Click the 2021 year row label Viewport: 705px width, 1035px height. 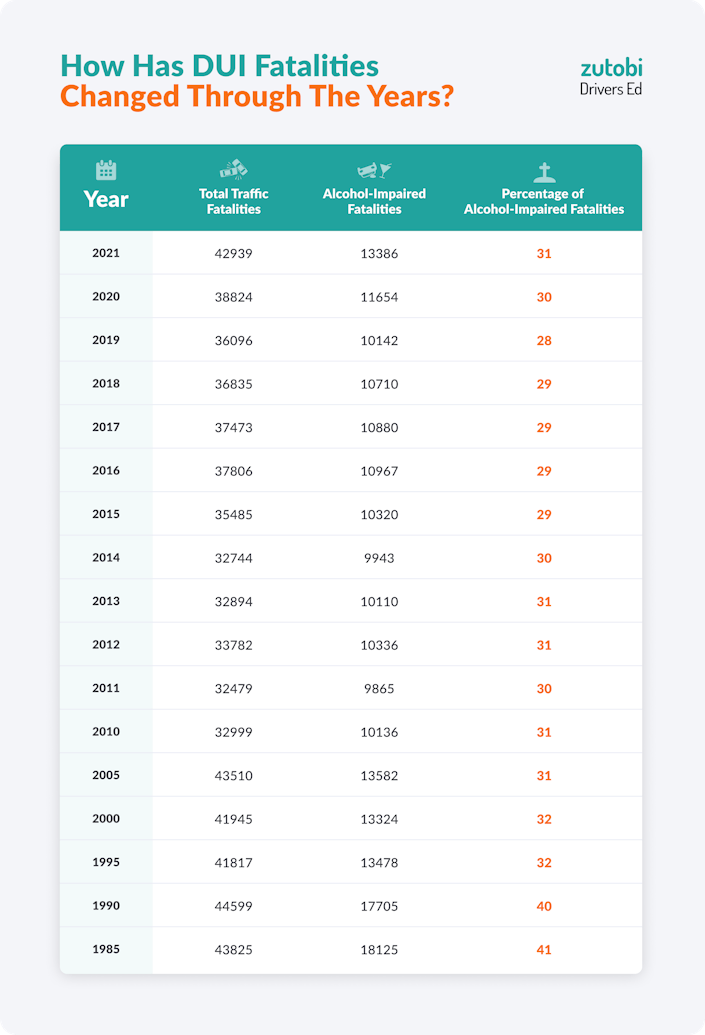pos(106,253)
